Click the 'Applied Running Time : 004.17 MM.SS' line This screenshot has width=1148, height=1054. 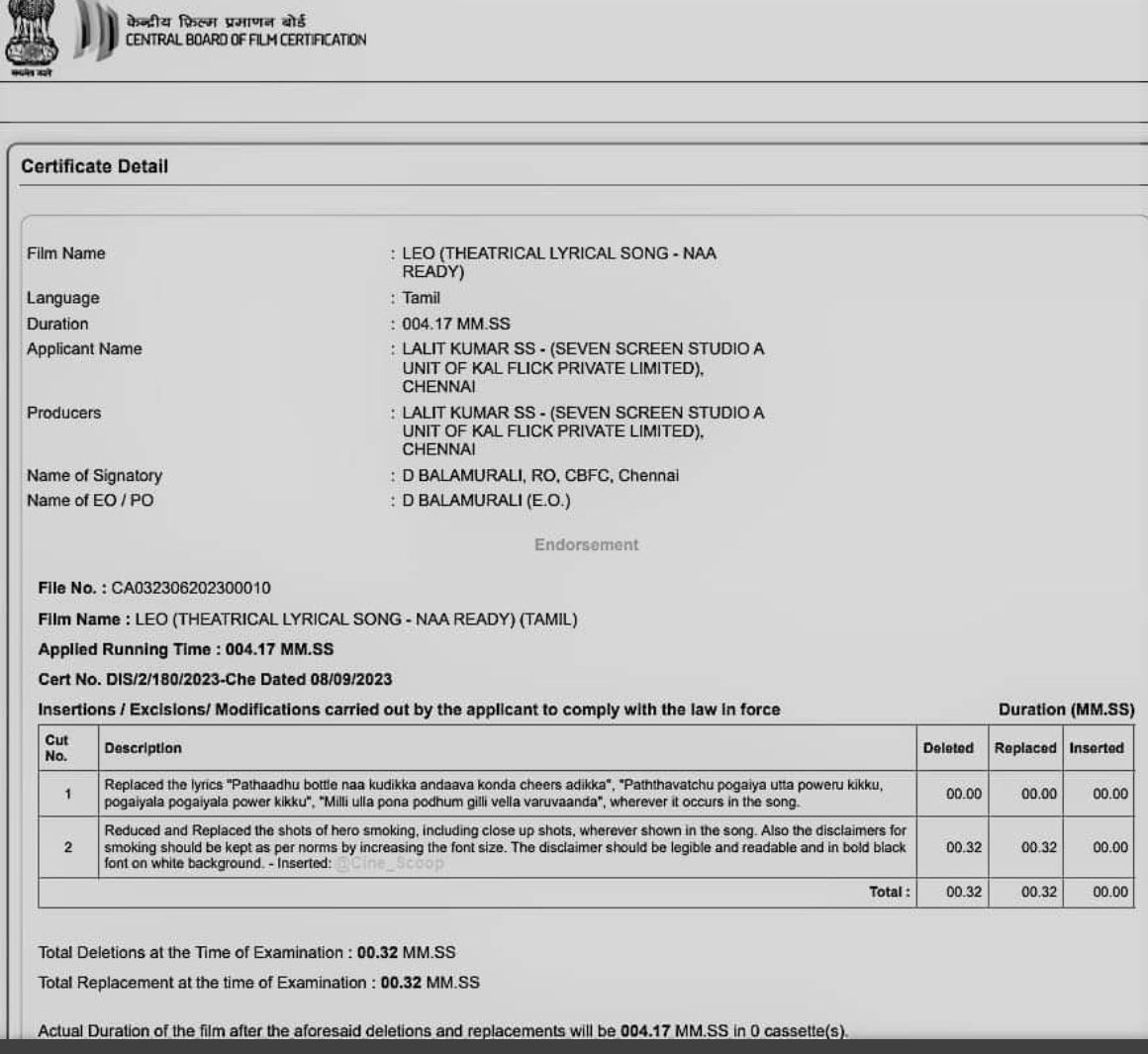186,650
